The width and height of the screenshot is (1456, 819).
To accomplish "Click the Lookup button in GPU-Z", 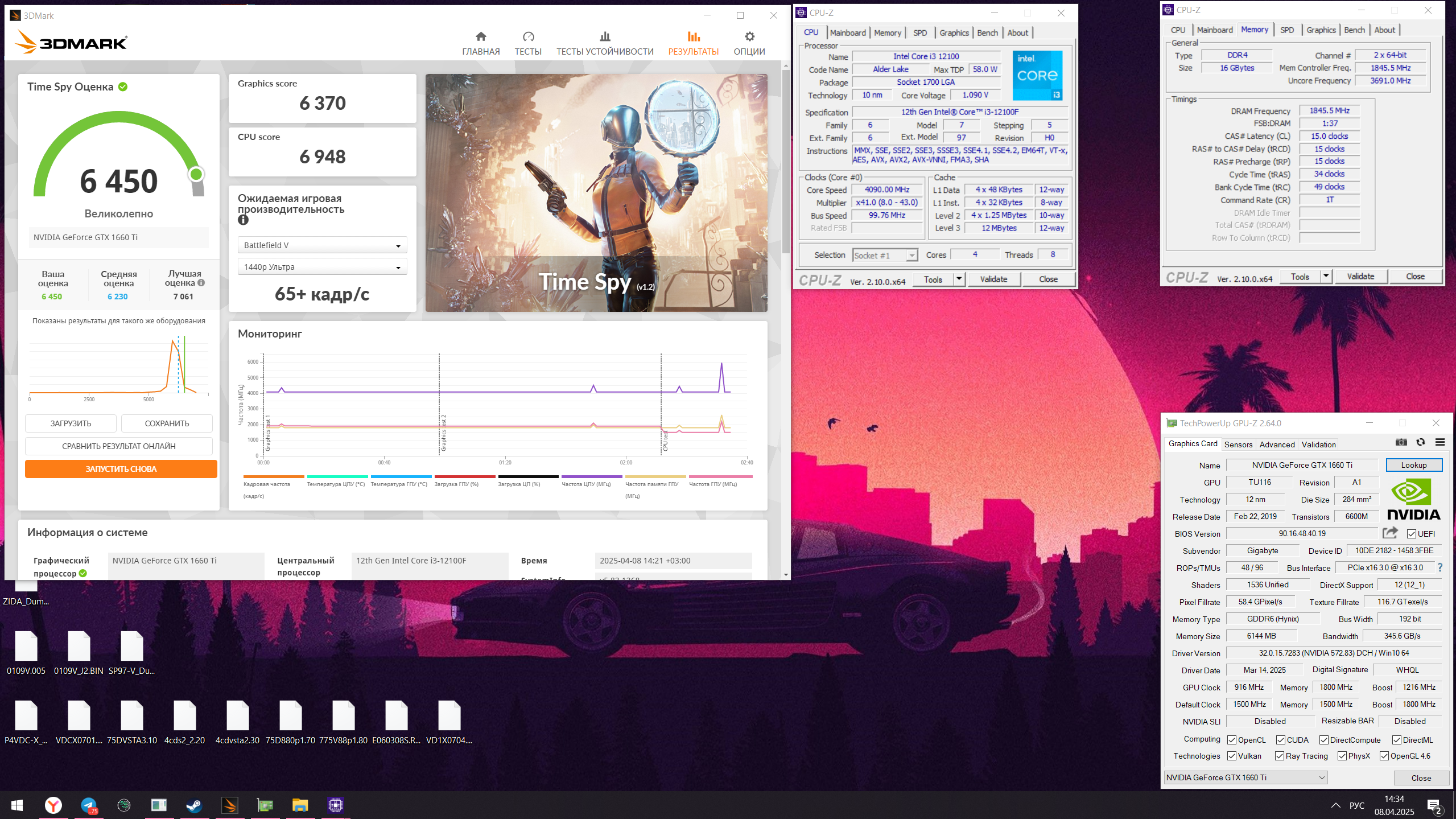I will click(x=1413, y=465).
